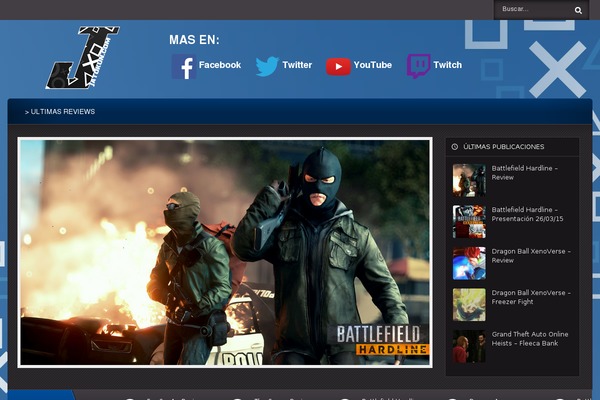Click the Facebook logo icon

point(184,66)
